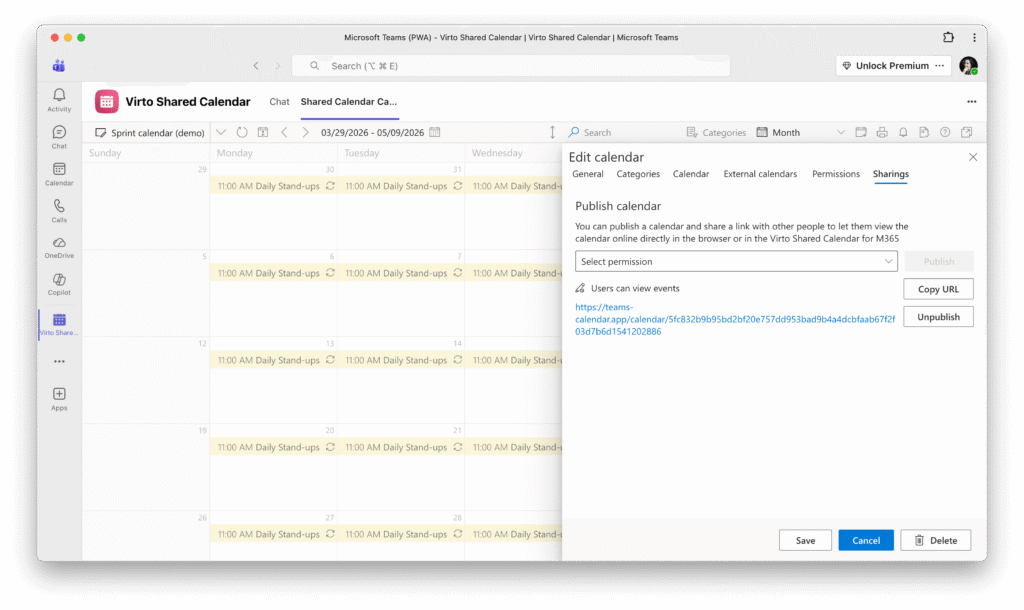Open the published calendar URL link
The height and width of the screenshot is (610, 1024).
coord(735,319)
